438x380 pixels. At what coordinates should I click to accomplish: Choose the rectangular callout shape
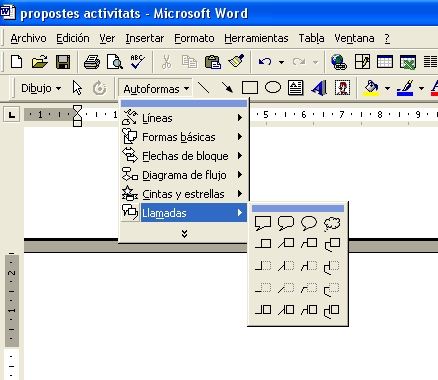click(263, 223)
